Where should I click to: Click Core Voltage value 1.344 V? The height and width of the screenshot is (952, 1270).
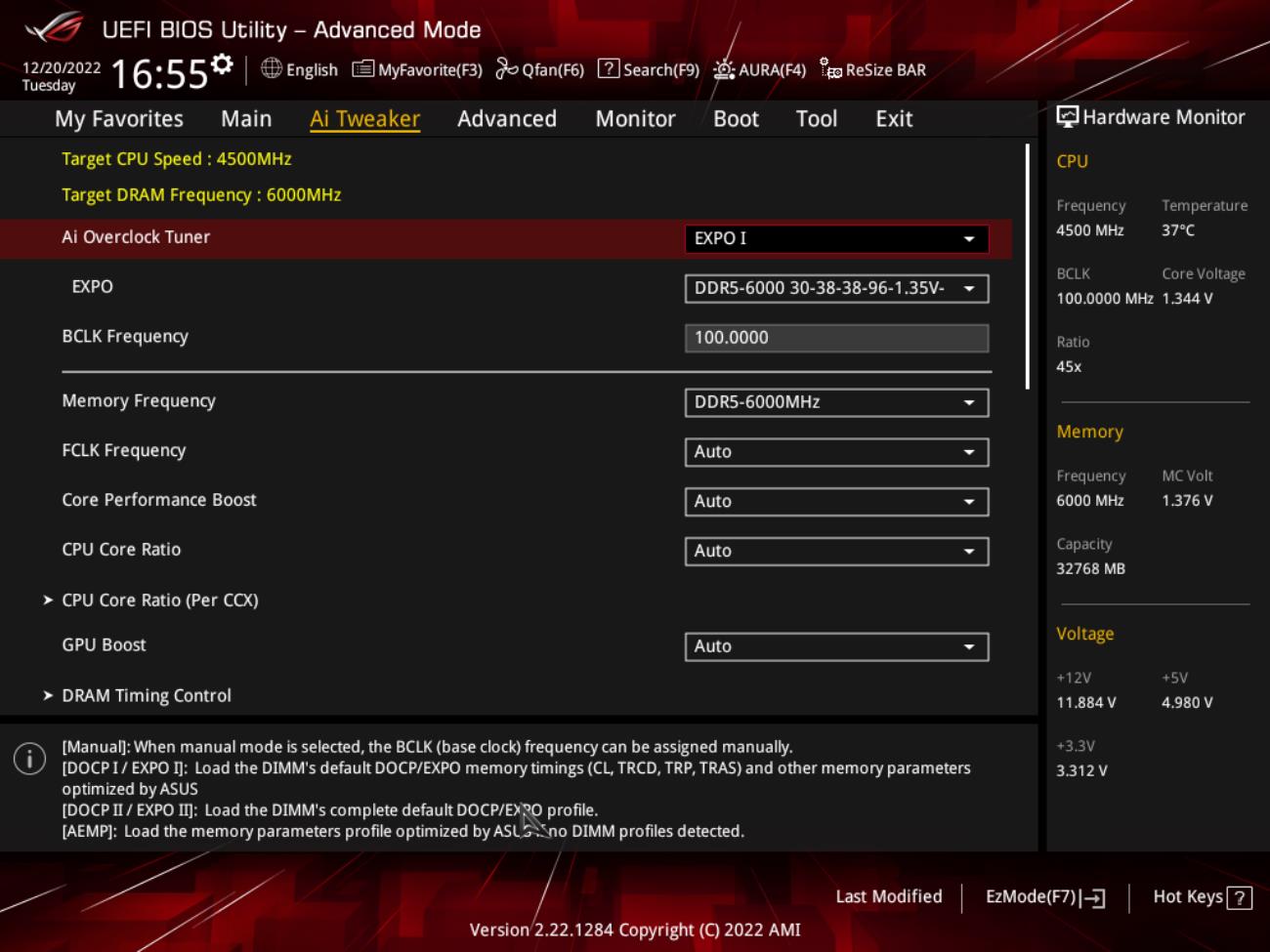[1187, 299]
